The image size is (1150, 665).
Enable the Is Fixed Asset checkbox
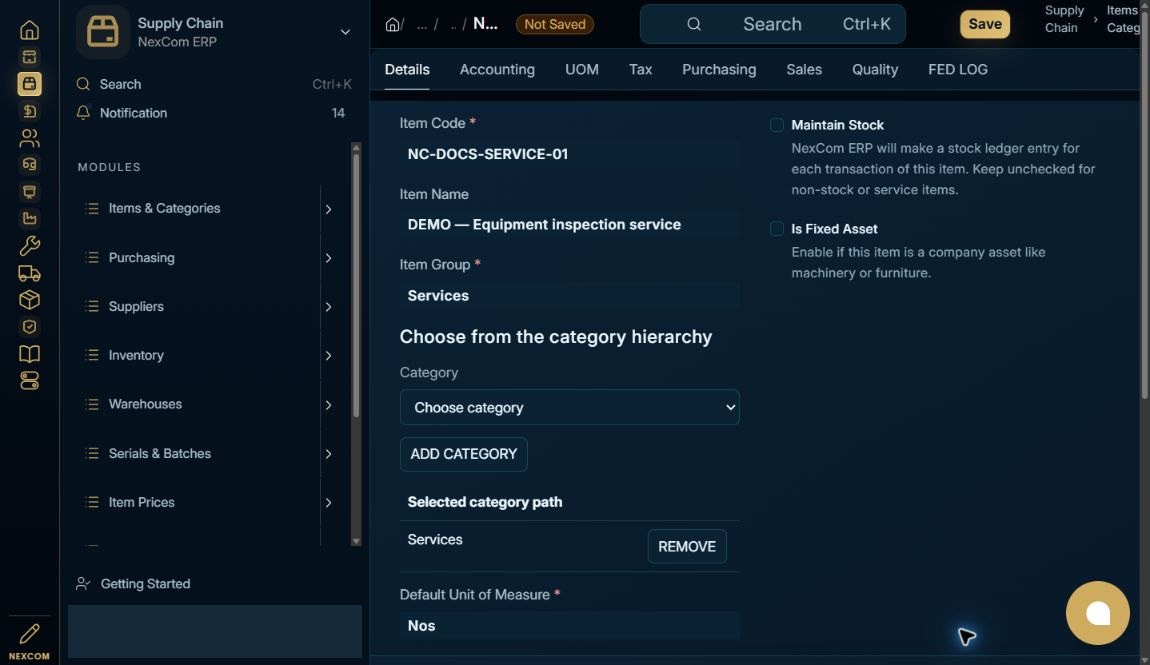777,229
